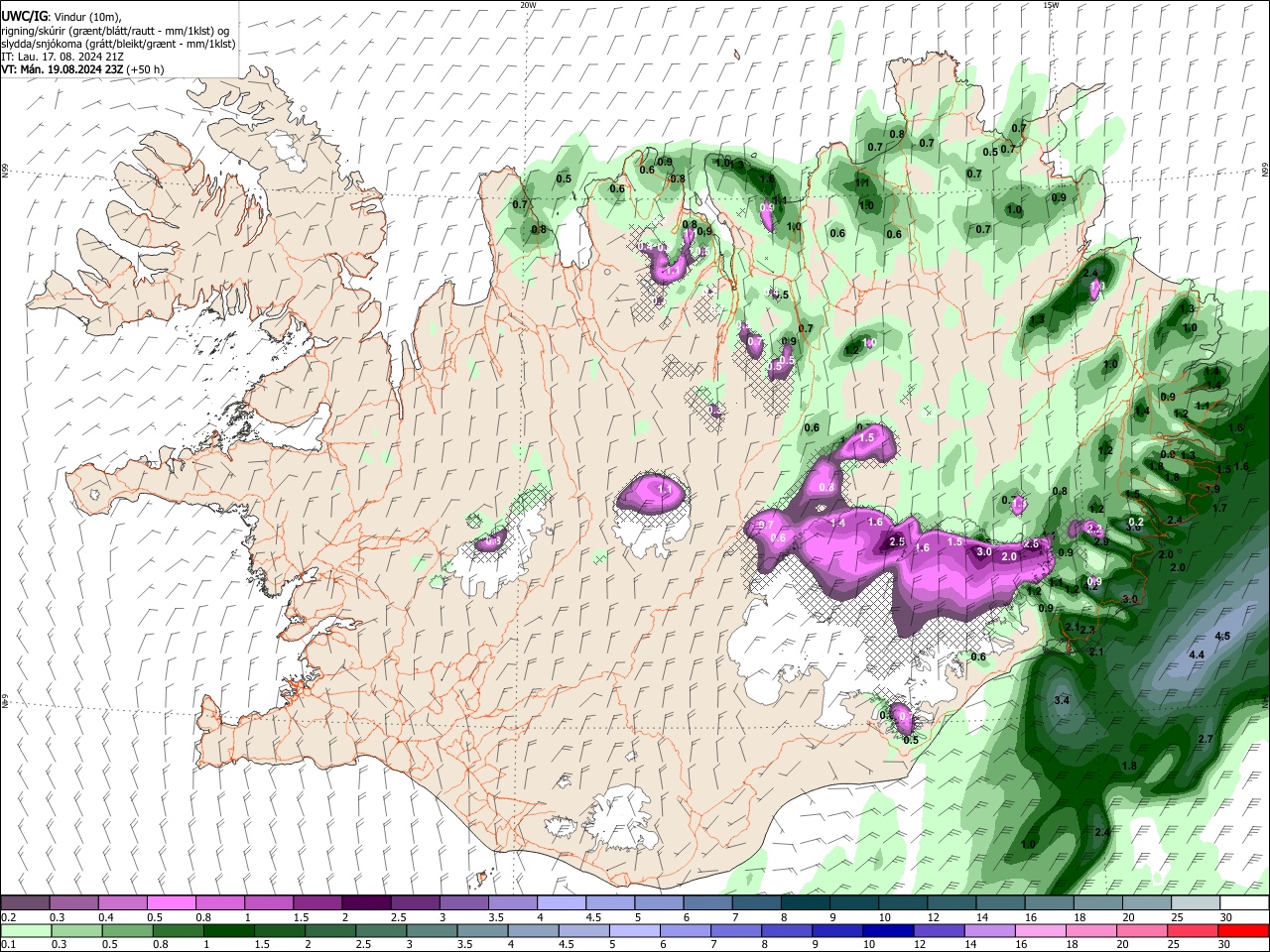Viewport: 1270px width, 952px height.
Task: Select light green rain swatch between 0.3 and 0.5
Action: 76,931
